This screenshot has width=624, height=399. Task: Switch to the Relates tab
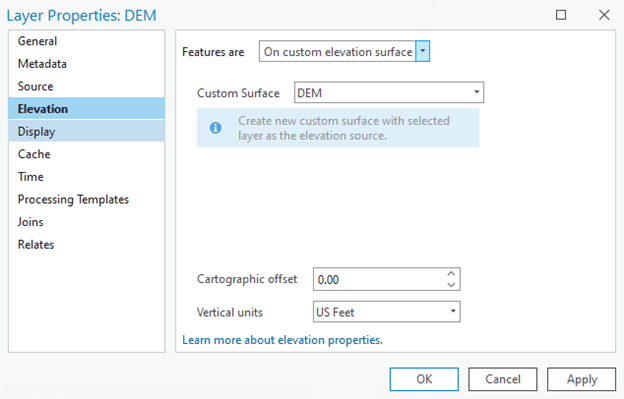[x=86, y=245]
